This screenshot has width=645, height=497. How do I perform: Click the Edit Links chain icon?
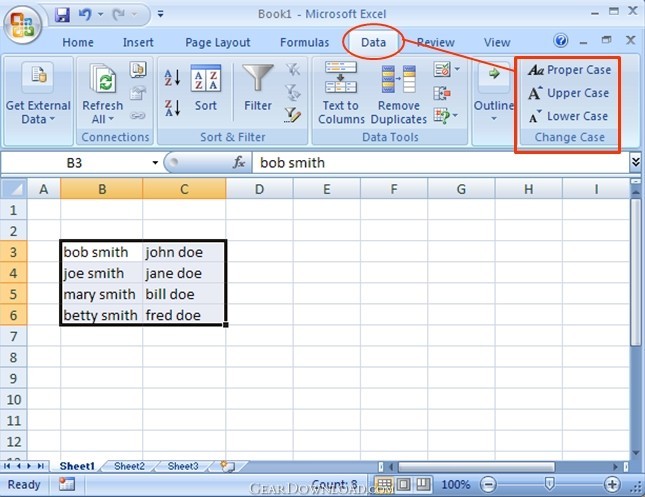tap(138, 116)
